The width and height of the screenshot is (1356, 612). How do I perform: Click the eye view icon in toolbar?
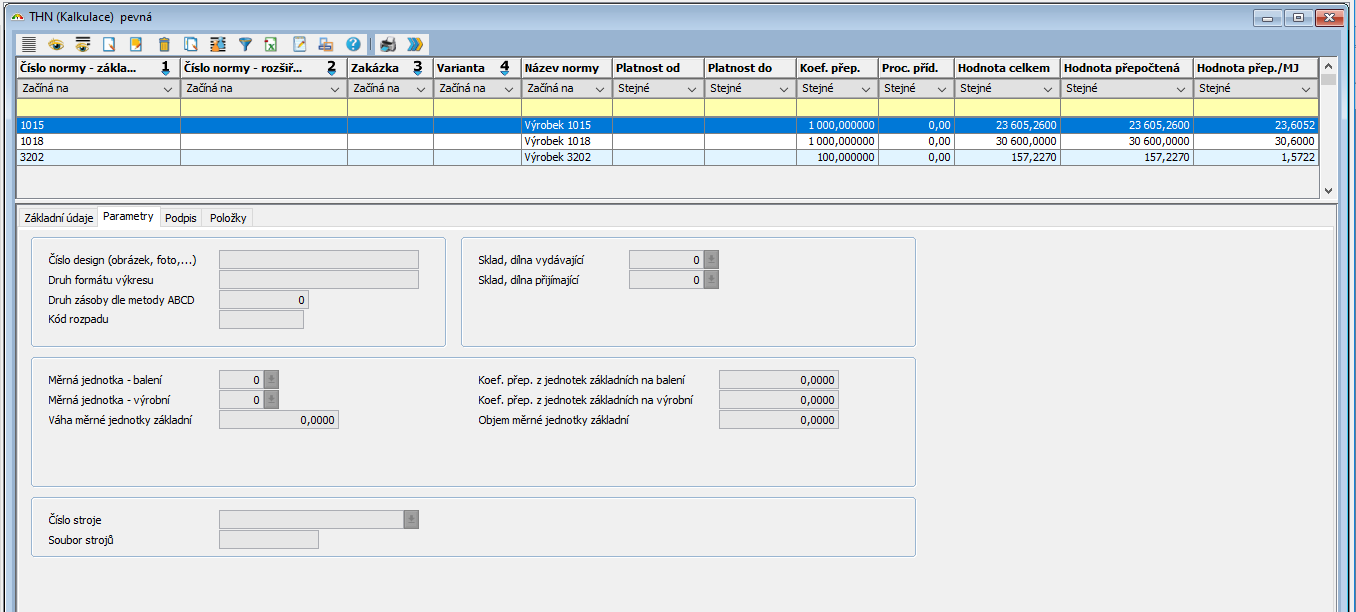coord(56,44)
